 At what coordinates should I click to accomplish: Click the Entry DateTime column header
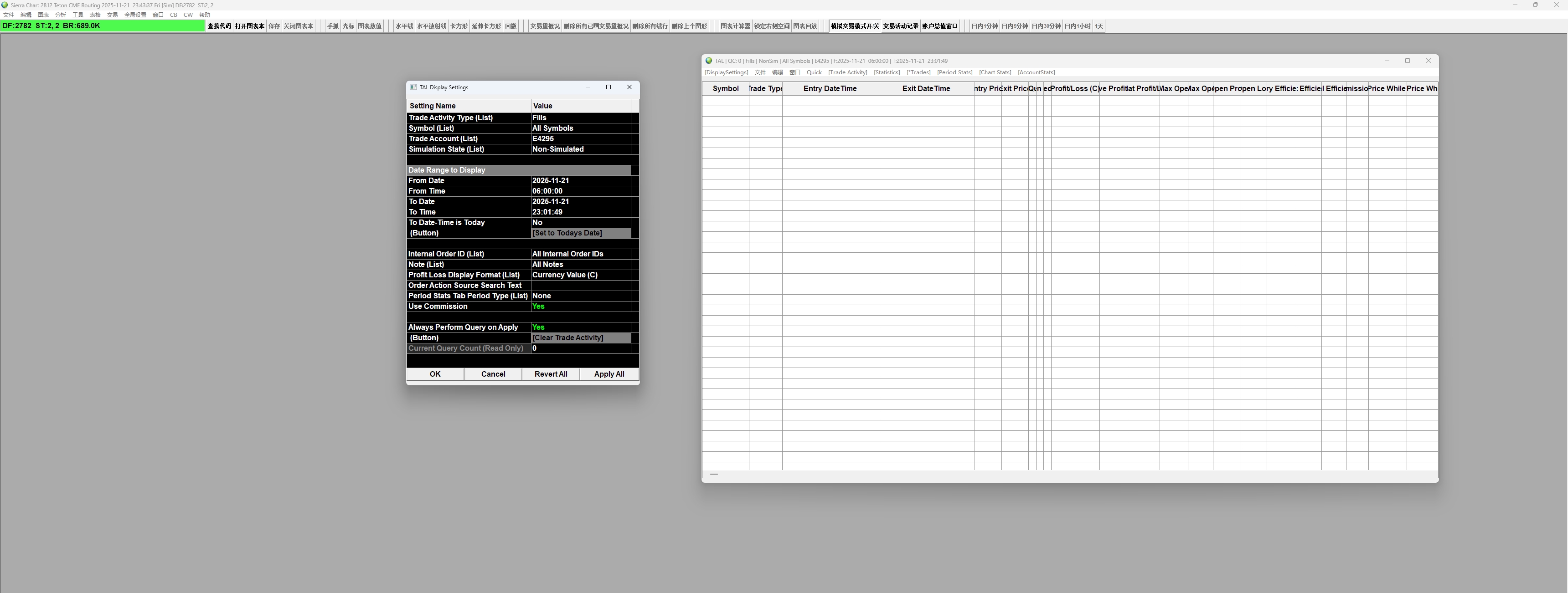click(830, 89)
